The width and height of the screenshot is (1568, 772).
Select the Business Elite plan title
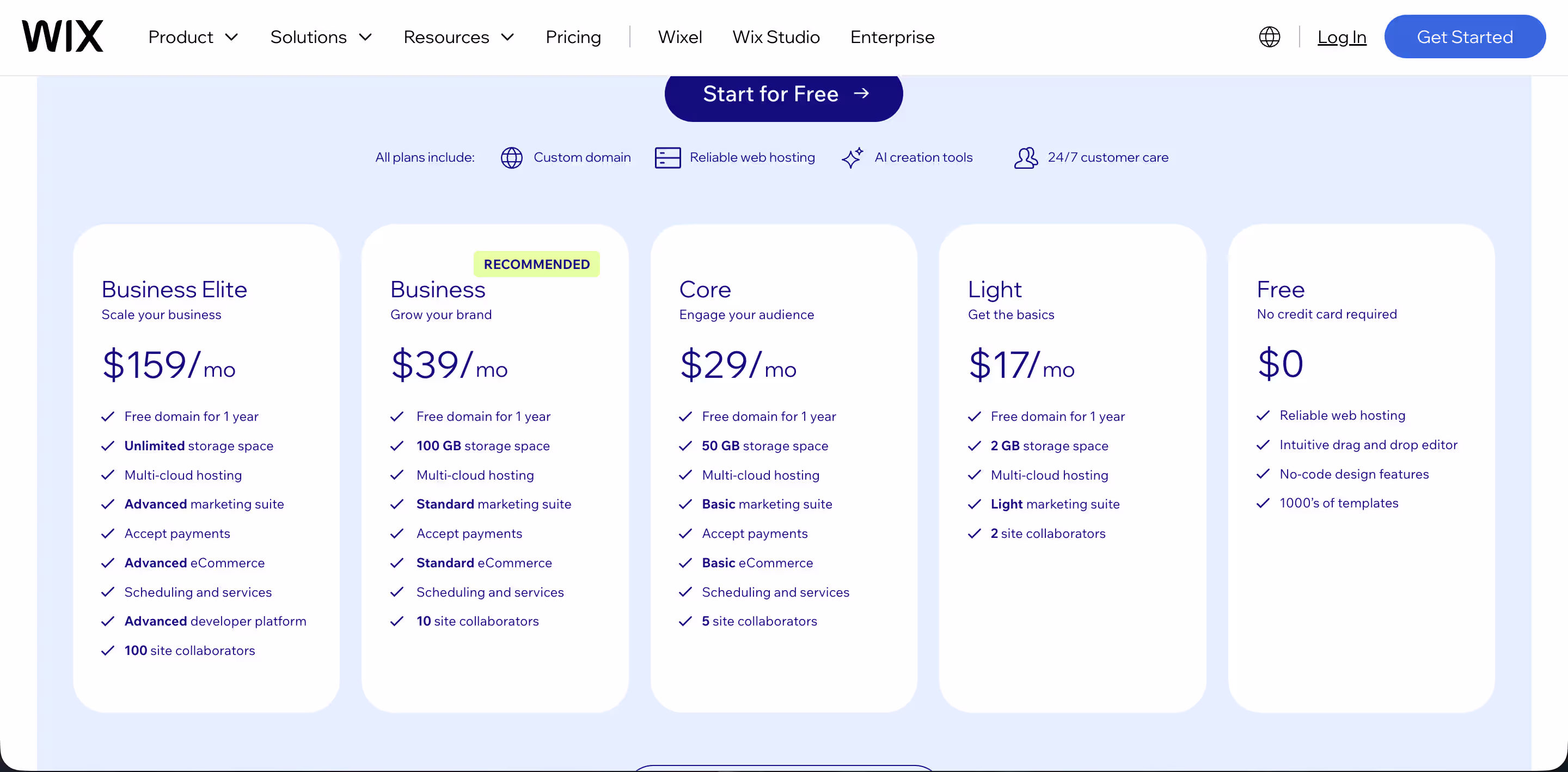[174, 289]
